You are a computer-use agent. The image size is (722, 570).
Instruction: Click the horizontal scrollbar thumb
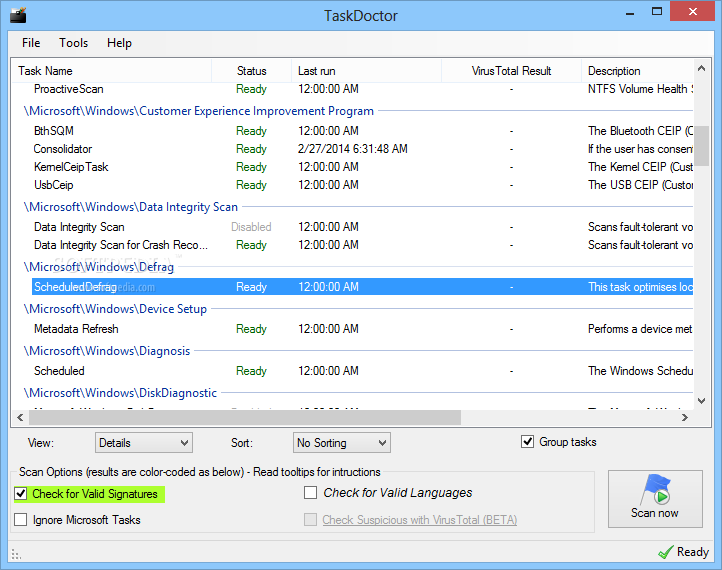pyautogui.click(x=245, y=418)
